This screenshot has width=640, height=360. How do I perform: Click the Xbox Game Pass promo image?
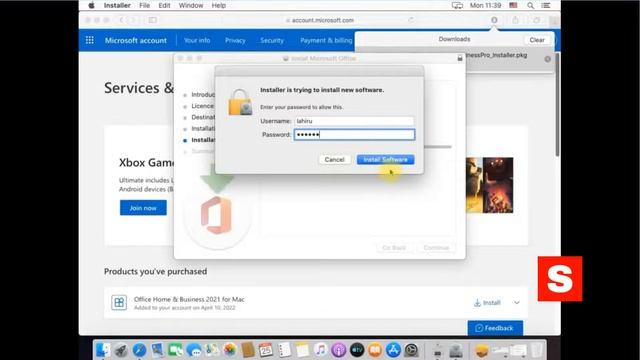pos(489,185)
